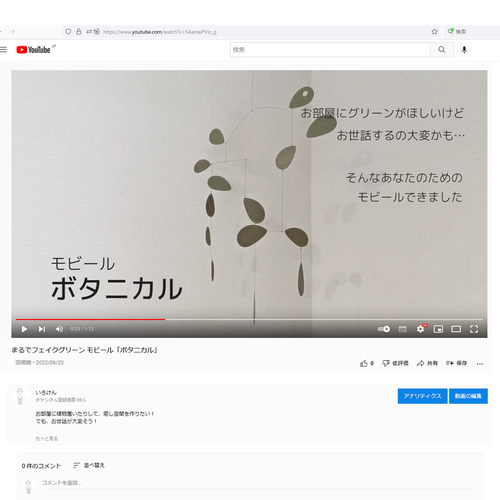
Task: Open the player settings gear
Action: [x=421, y=329]
